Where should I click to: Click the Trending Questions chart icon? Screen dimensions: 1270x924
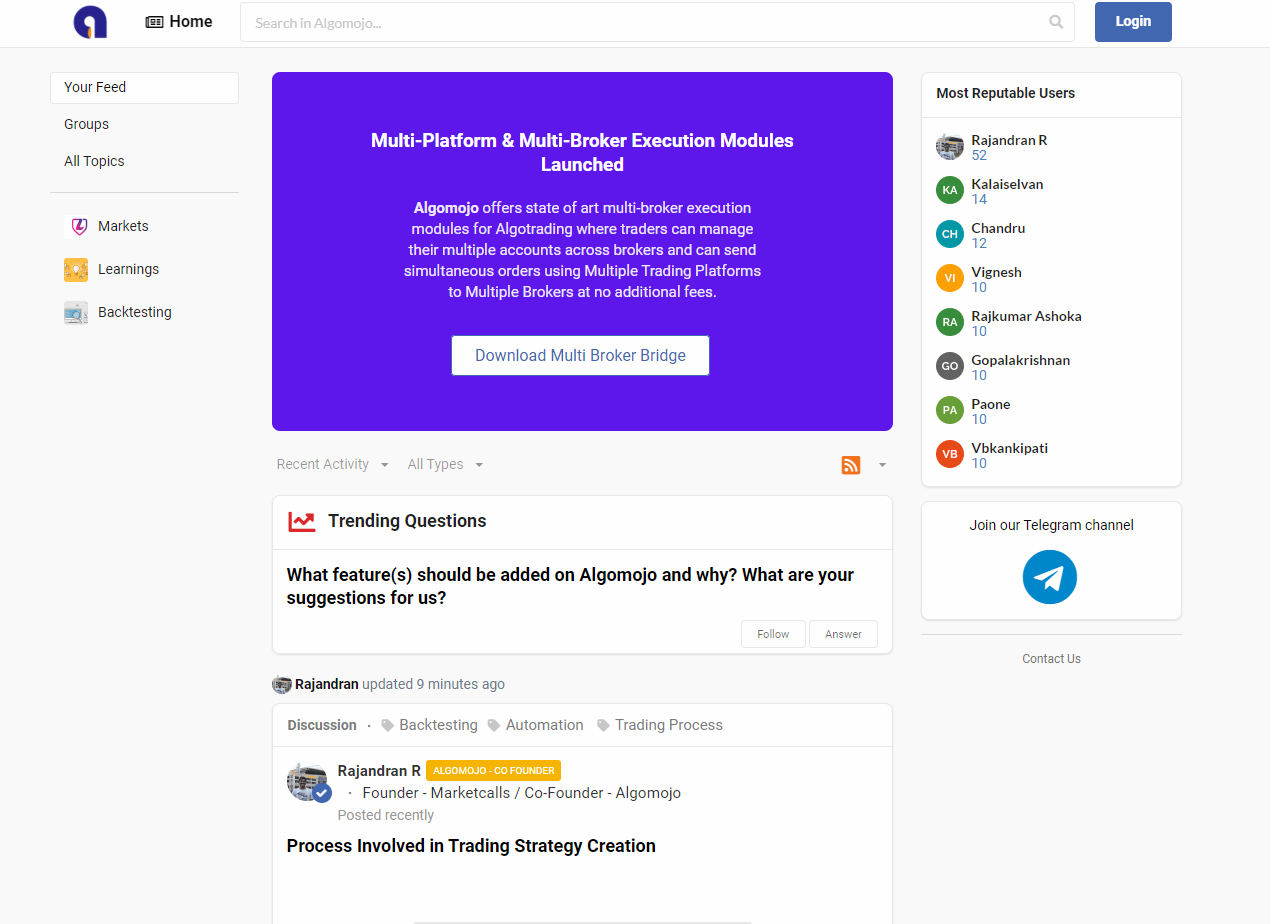click(302, 521)
